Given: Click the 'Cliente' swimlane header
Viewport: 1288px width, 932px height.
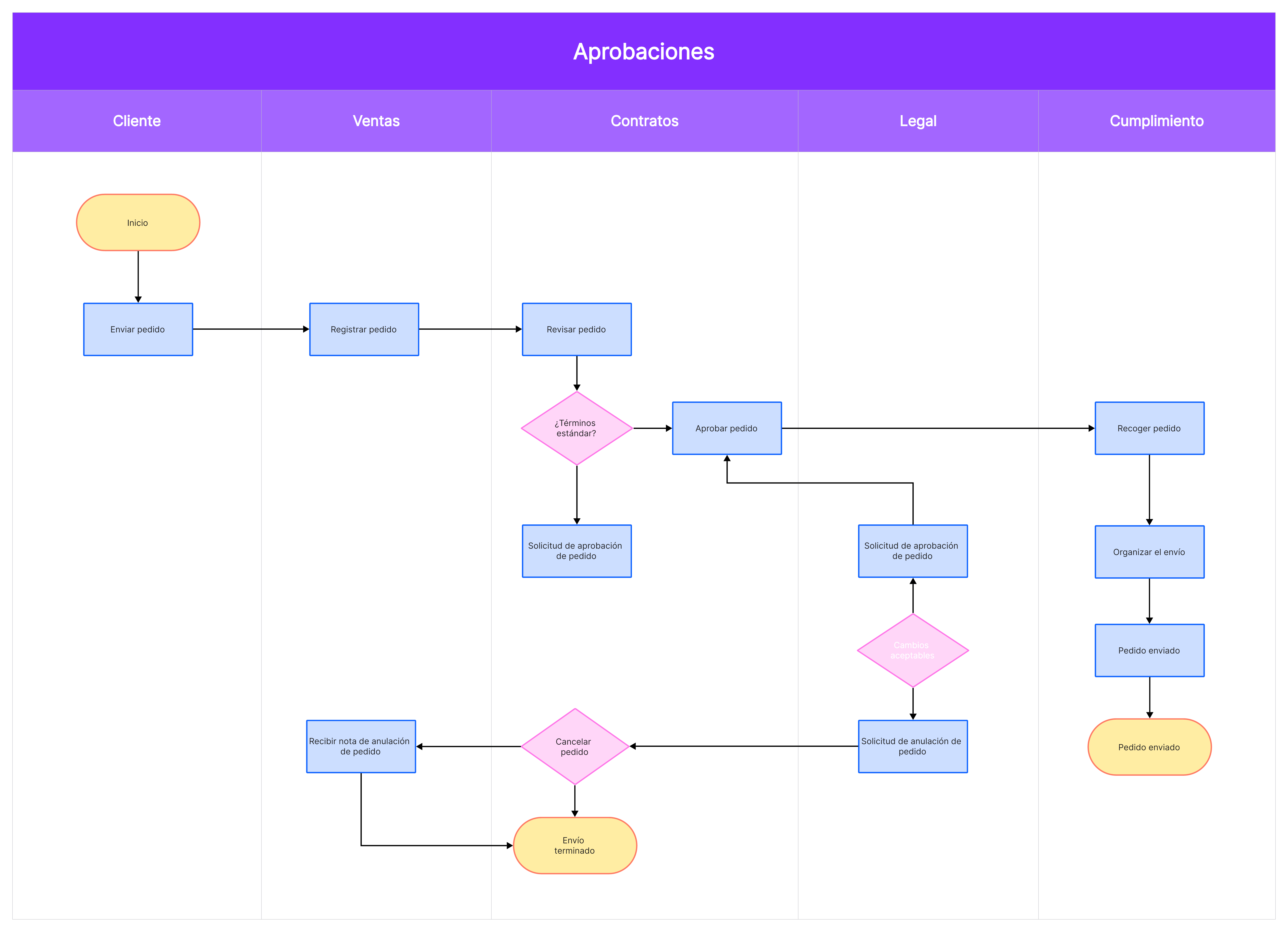Looking at the screenshot, I should coord(137,121).
